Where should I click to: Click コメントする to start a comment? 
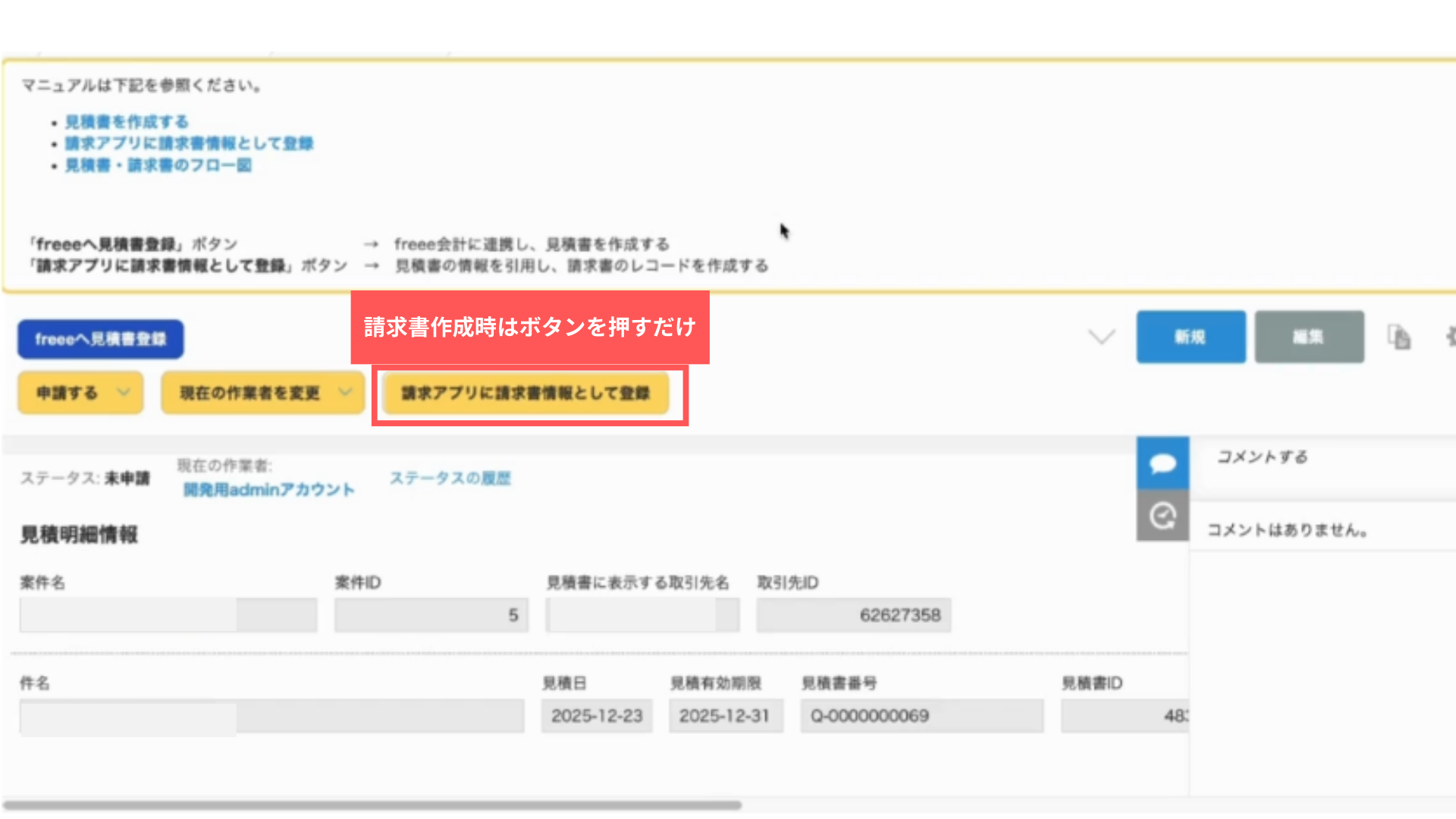[x=1261, y=457]
